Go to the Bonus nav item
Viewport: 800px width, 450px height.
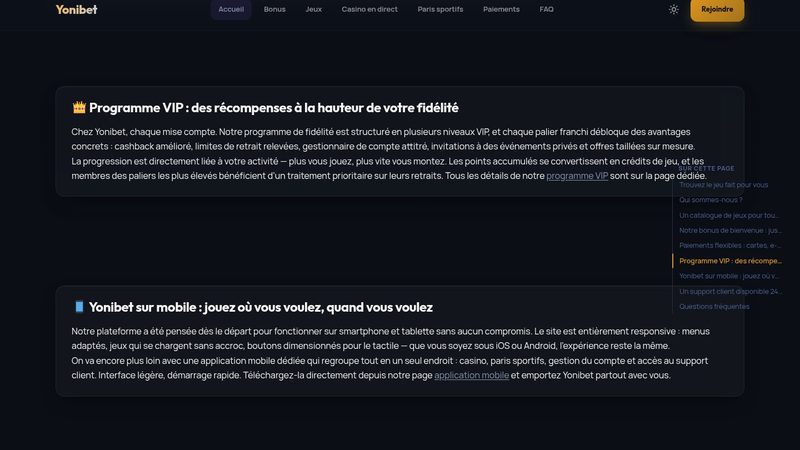[x=274, y=9]
